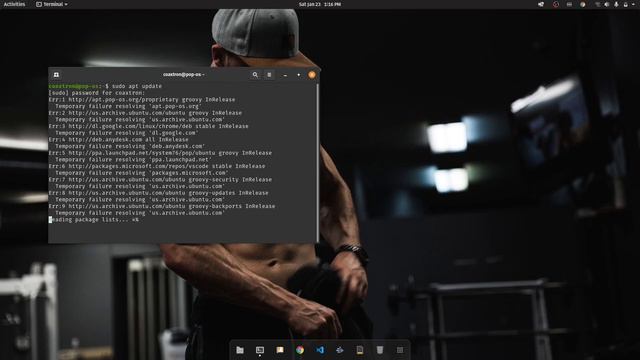Click the 'sudo apt update' command text
The image size is (640, 360).
pyautogui.click(x=137, y=86)
